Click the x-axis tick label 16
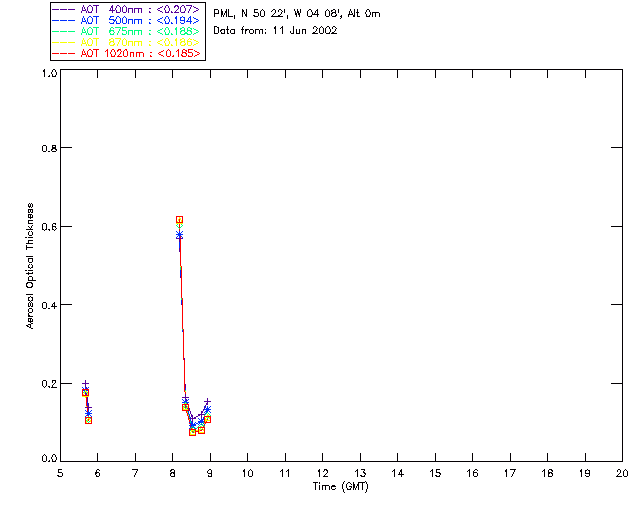The image size is (640, 512). coord(472,473)
